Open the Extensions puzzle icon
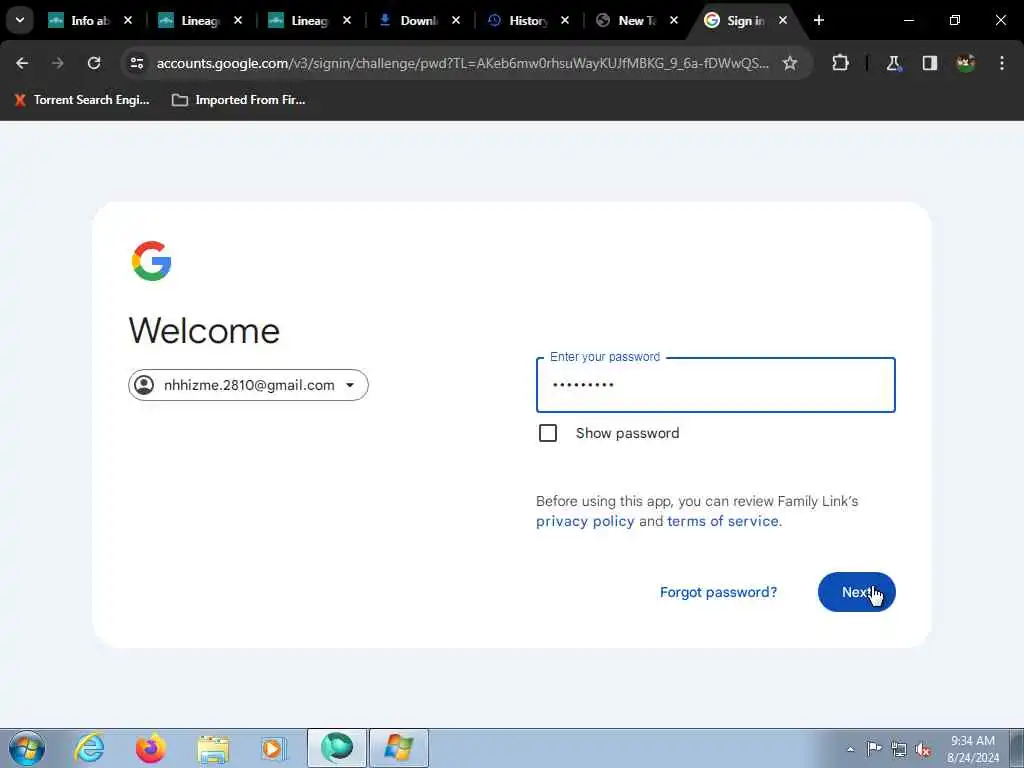Image resolution: width=1024 pixels, height=768 pixels. 840,63
